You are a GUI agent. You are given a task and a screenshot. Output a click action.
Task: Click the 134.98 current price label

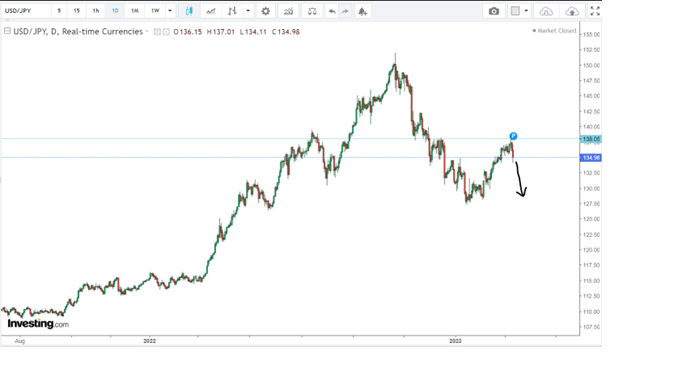[x=591, y=157]
